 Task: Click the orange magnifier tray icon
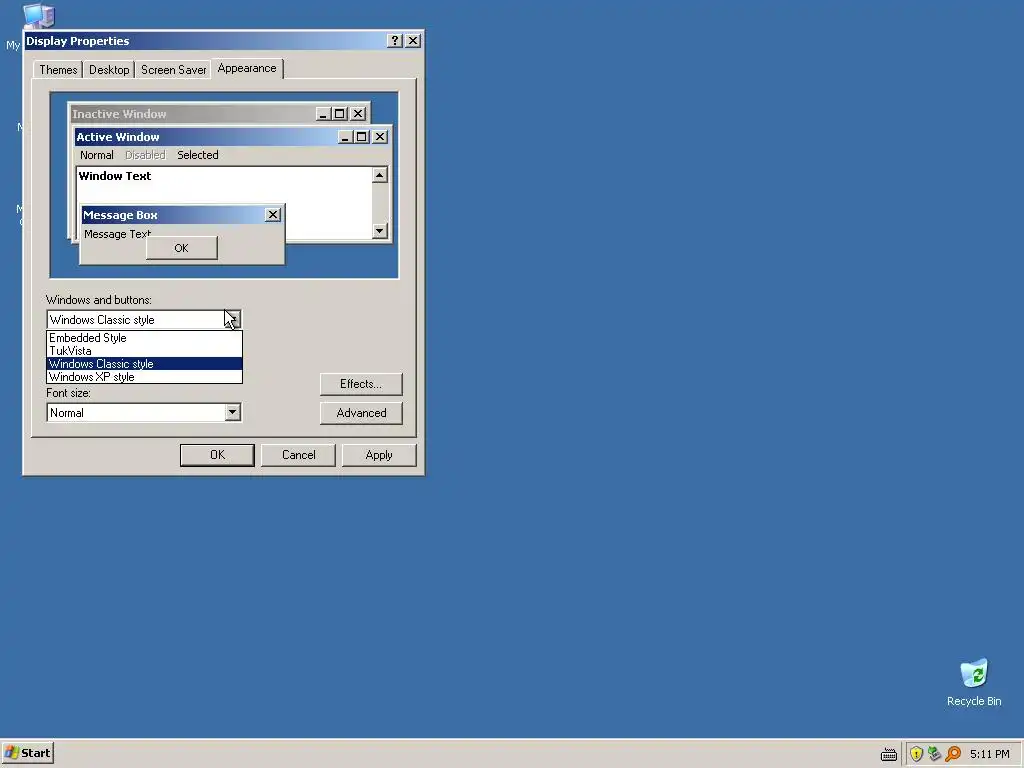click(x=953, y=754)
